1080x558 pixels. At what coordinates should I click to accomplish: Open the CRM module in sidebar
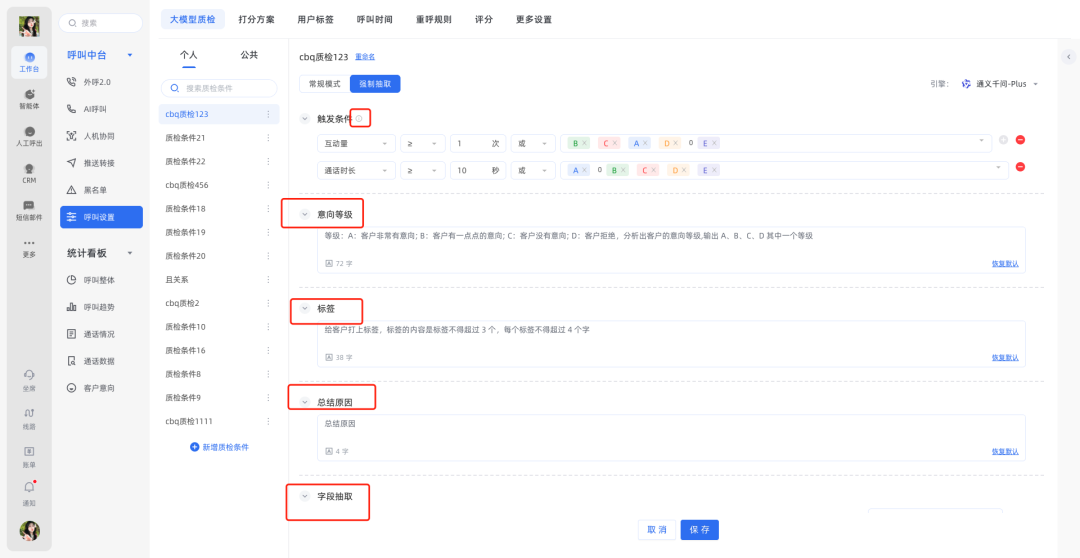tap(29, 172)
